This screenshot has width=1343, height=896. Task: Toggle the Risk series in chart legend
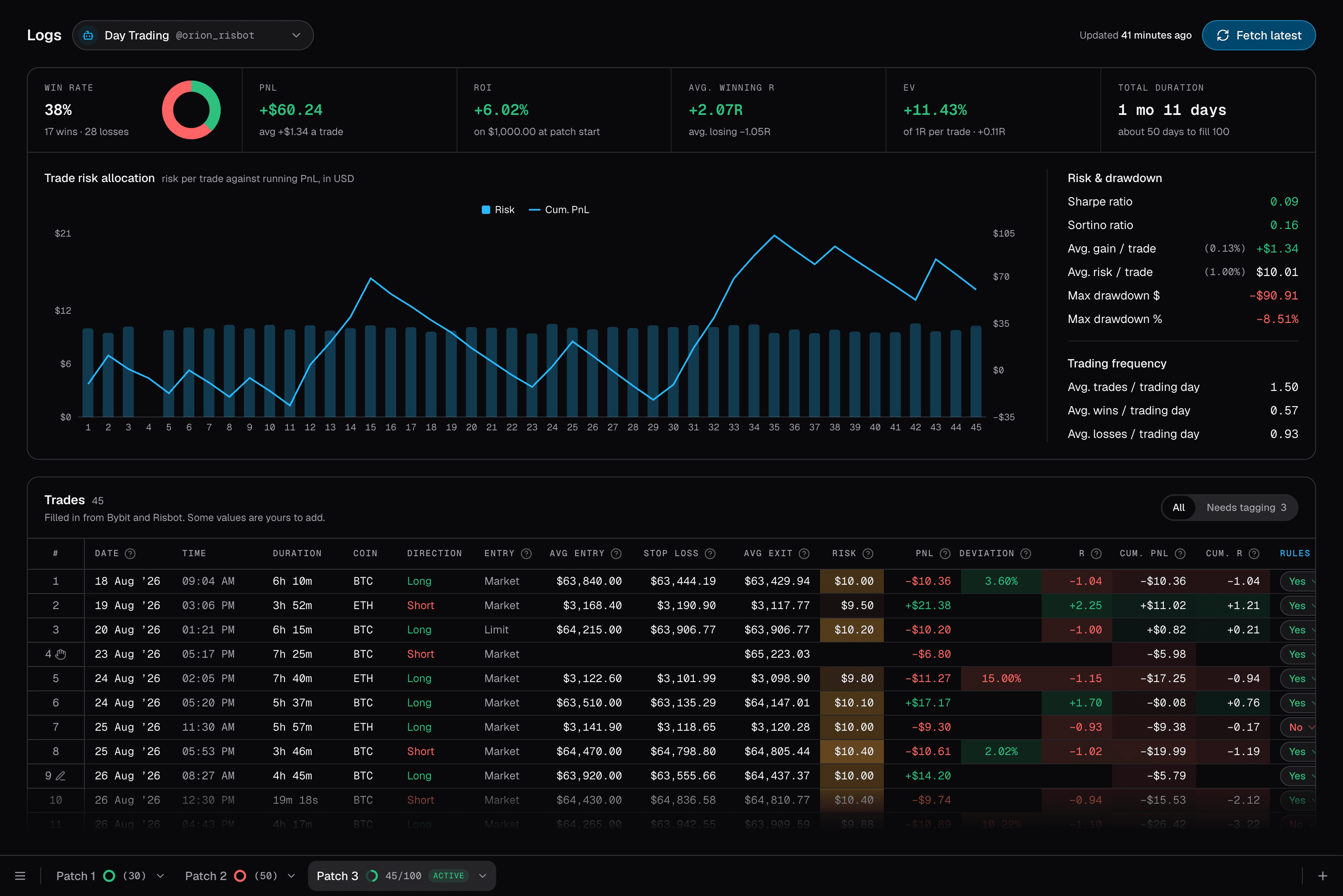pos(498,210)
